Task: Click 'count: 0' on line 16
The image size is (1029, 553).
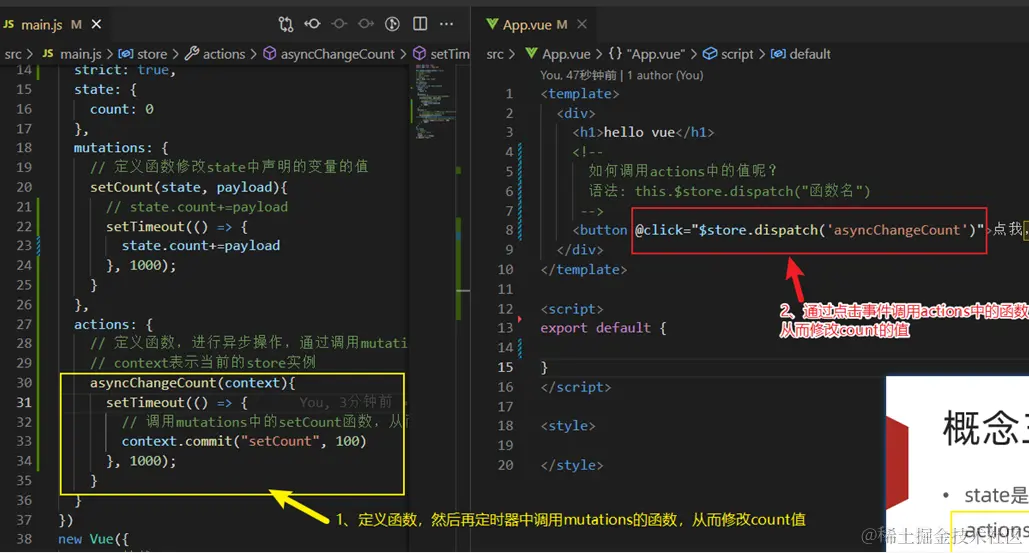Action: (x=121, y=109)
